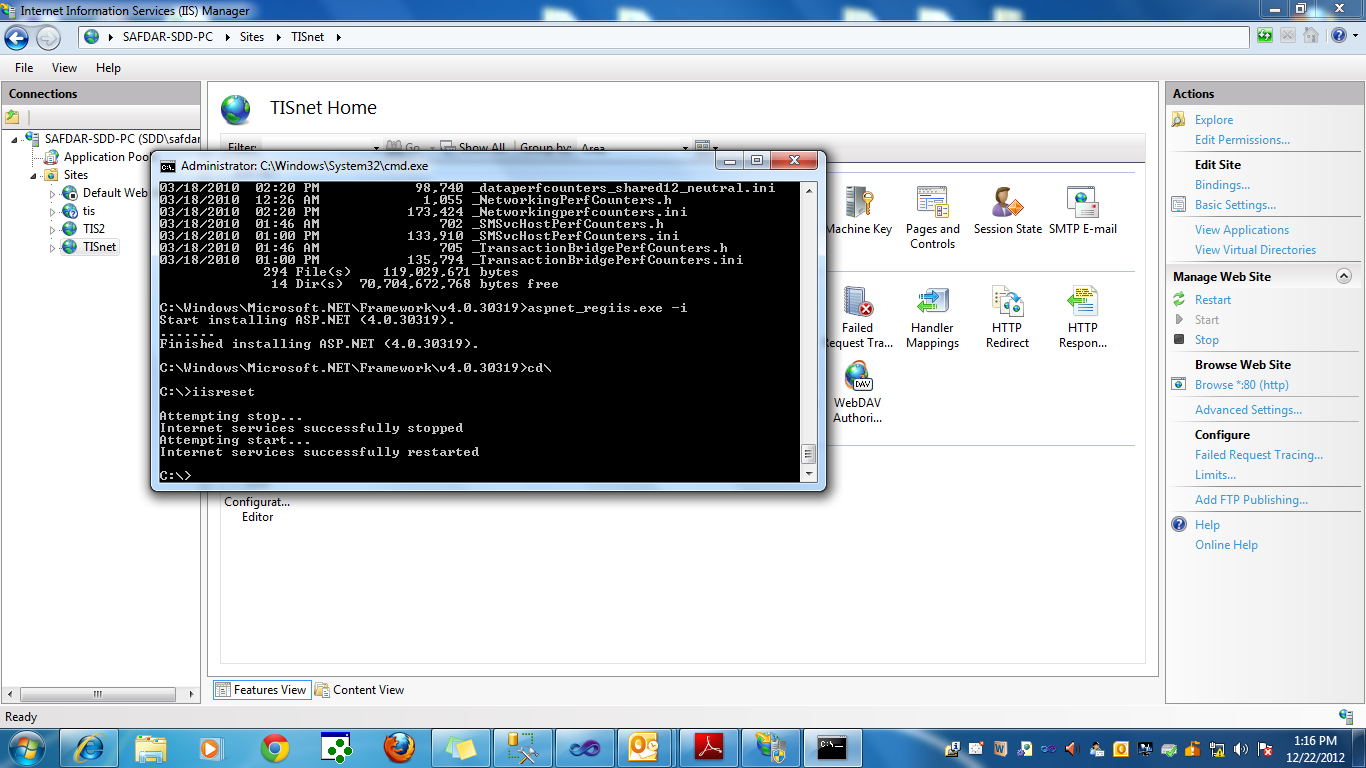1366x768 pixels.
Task: Open the Bindings action link
Action: [1222, 185]
